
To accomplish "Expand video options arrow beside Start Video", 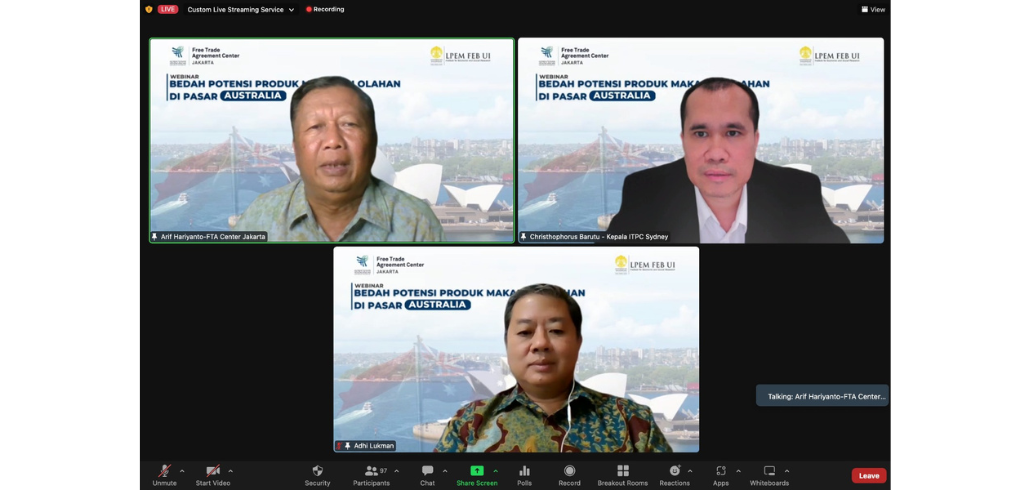I will pyautogui.click(x=231, y=470).
